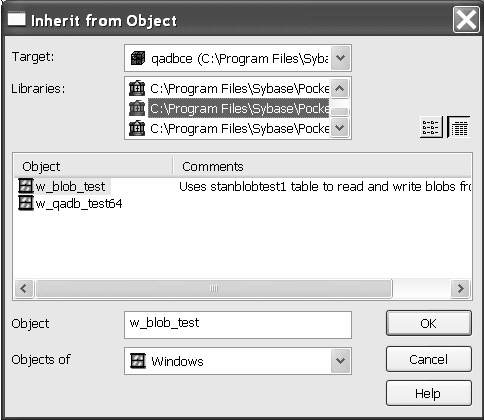The image size is (484, 420).
Task: Click the Windows object type icon
Action: pos(138,361)
